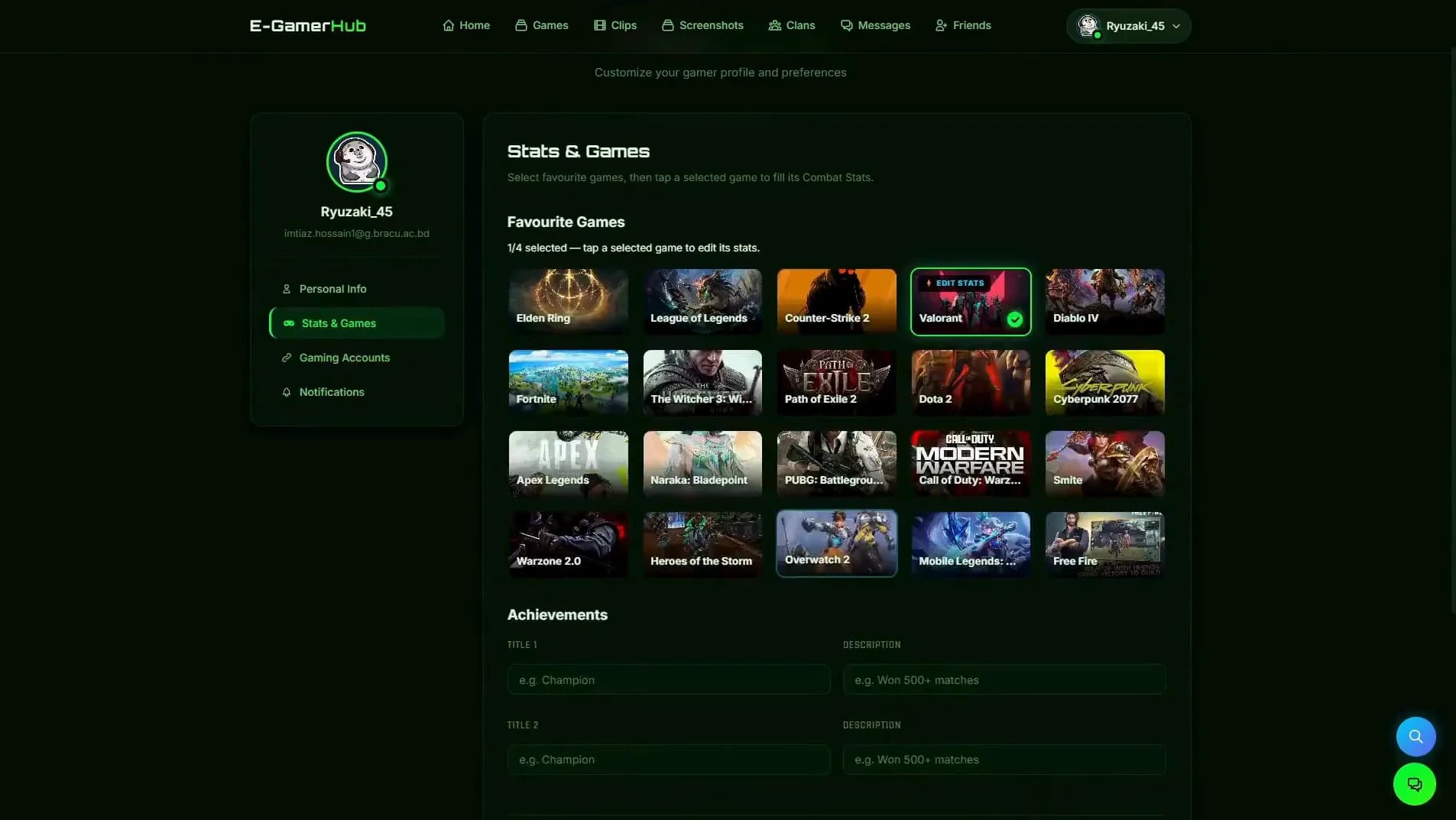Screen dimensions: 1456x820
Task: Switch to Notifications settings tab
Action: [x=357, y=392]
